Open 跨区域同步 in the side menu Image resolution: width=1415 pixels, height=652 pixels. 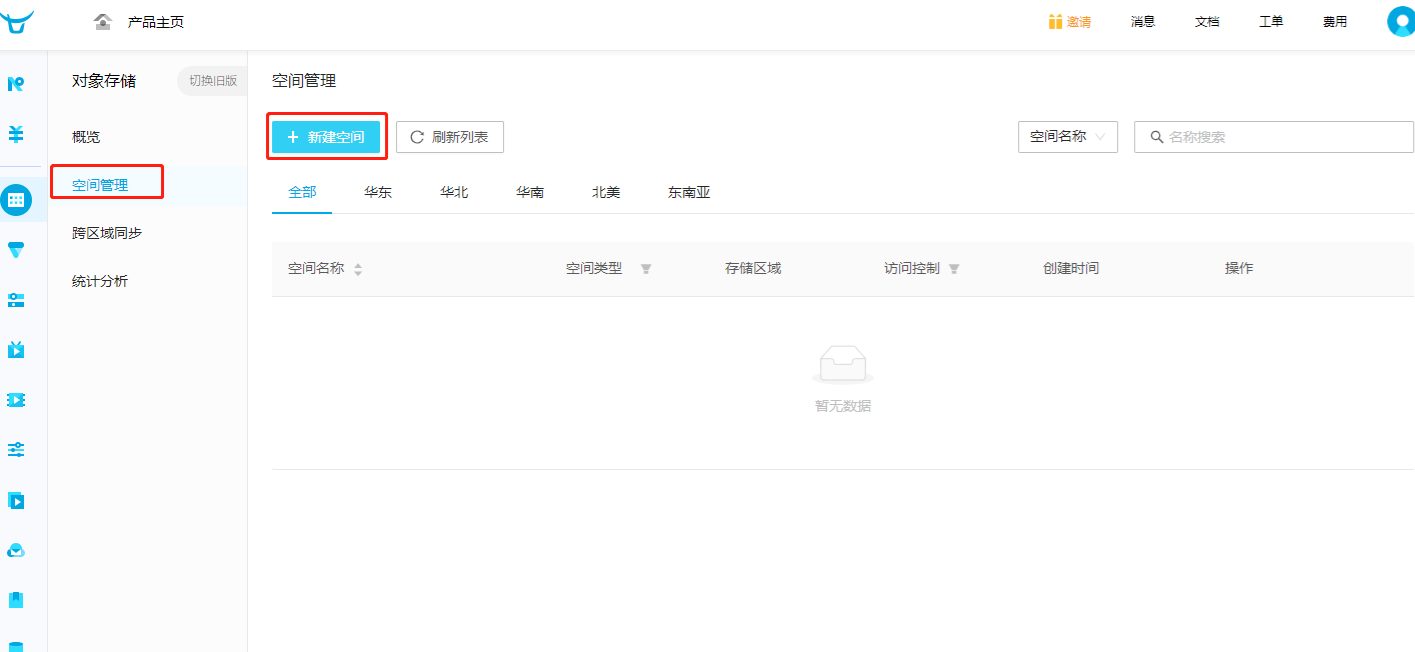click(x=107, y=233)
